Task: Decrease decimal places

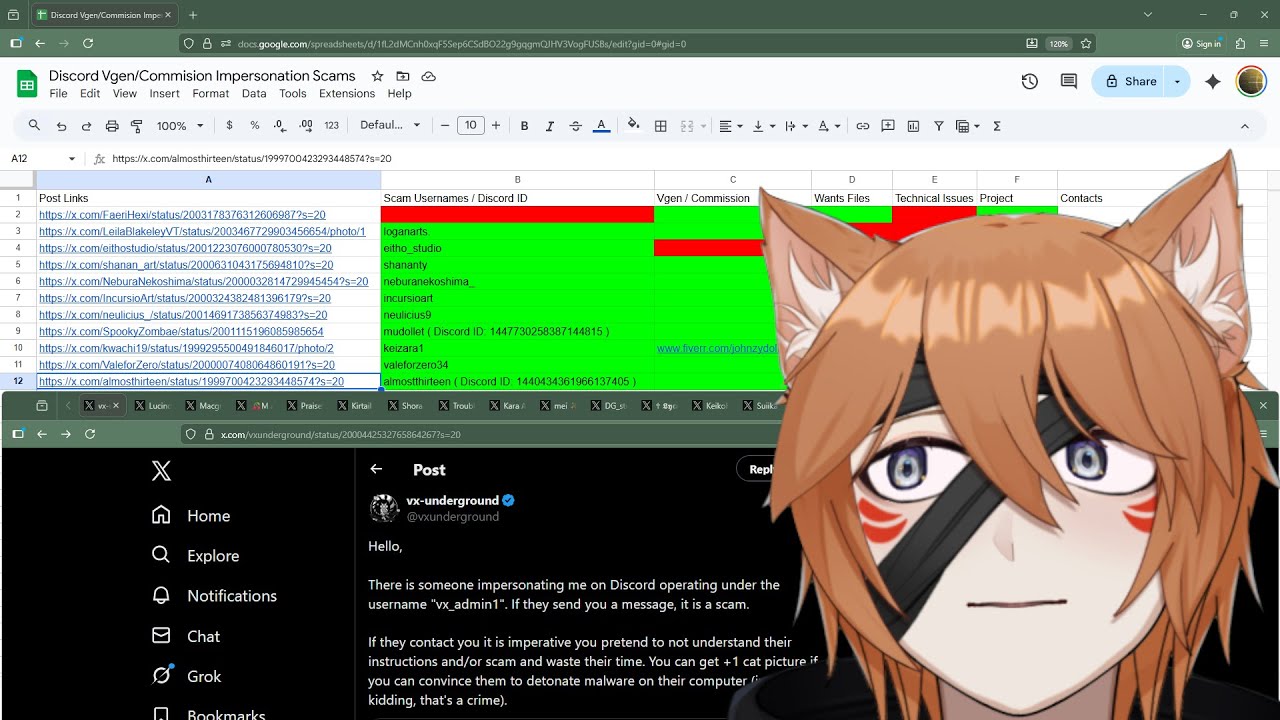Action: (x=280, y=126)
